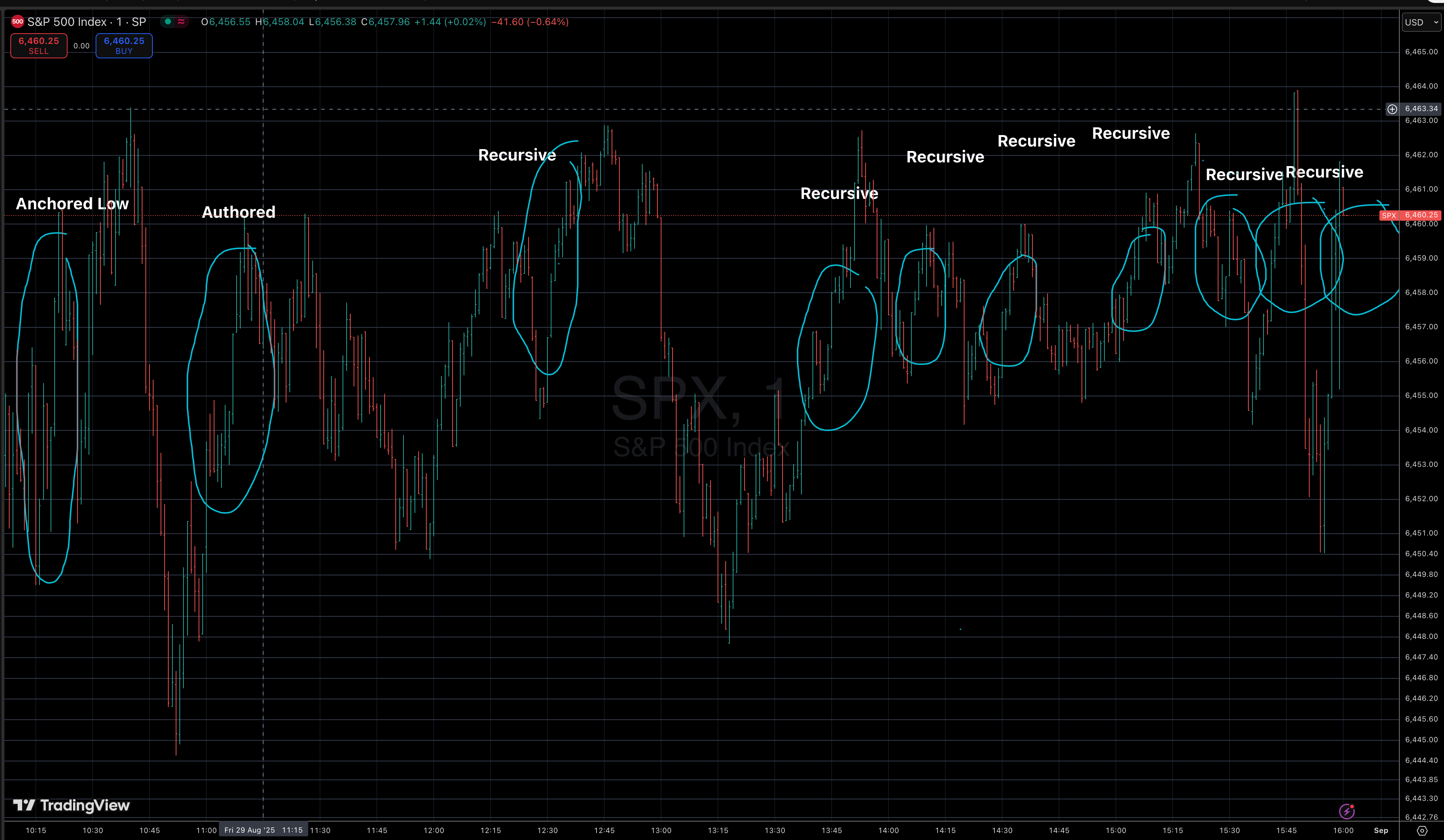Select the 'Authored' text annotation
Screen dimensions: 1444x840
[238, 212]
